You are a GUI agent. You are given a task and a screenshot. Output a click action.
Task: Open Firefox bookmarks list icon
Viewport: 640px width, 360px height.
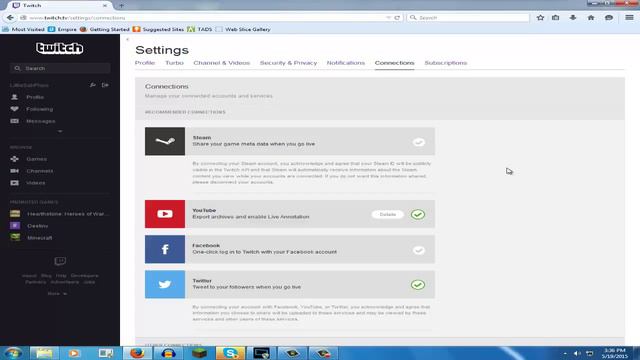click(x=556, y=18)
